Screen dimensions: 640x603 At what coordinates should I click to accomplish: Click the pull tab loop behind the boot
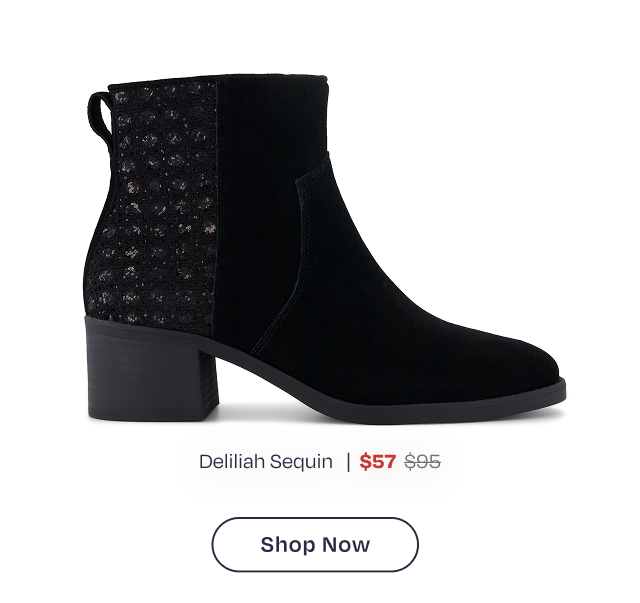pos(99,116)
